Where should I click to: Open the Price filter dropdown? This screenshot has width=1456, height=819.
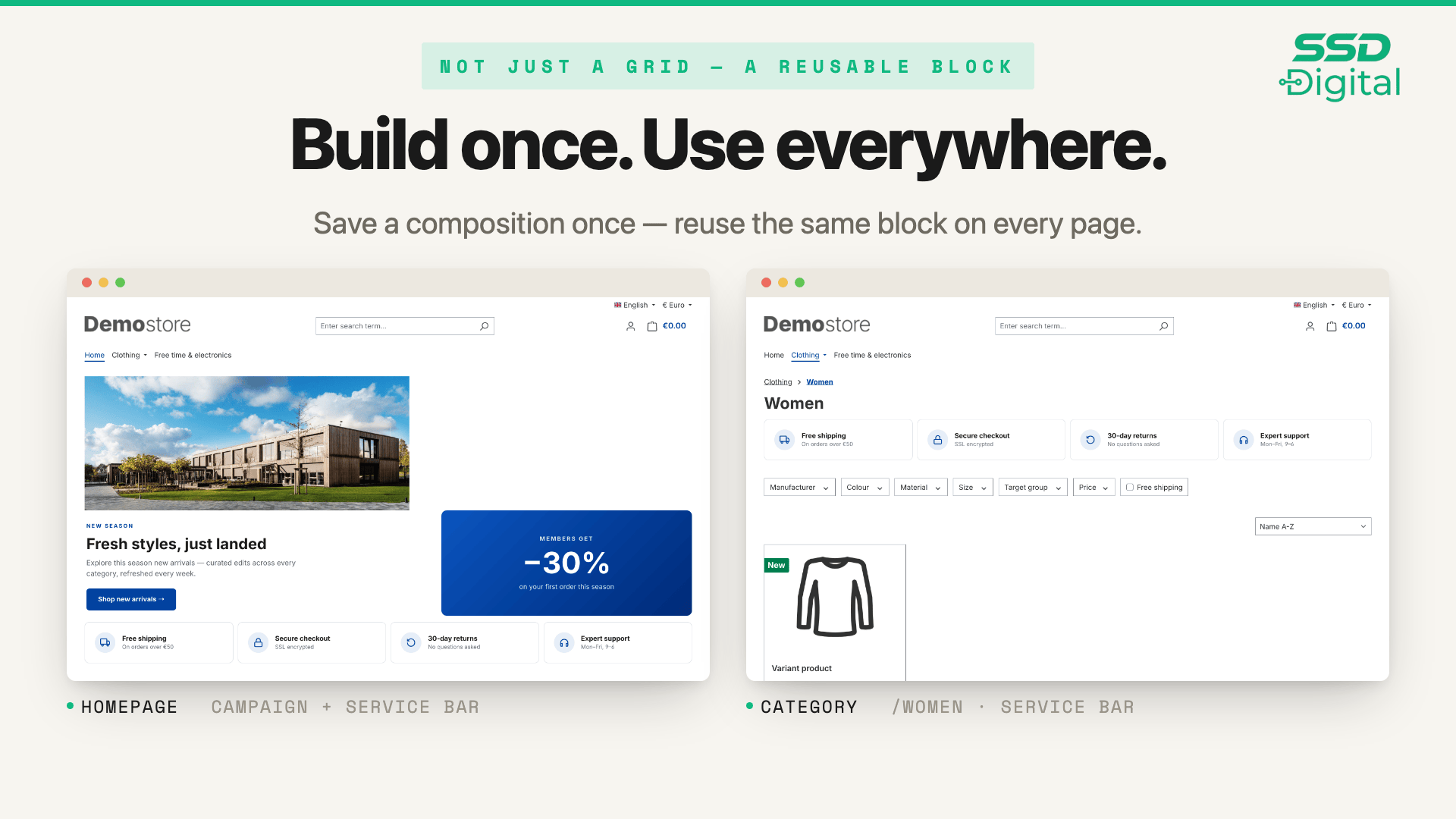point(1094,487)
